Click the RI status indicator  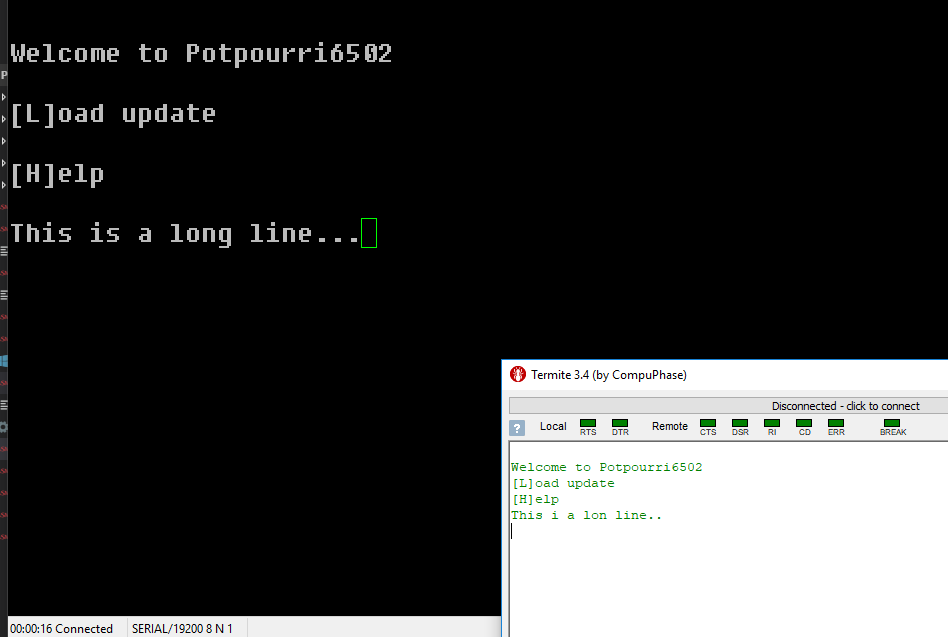[772, 423]
